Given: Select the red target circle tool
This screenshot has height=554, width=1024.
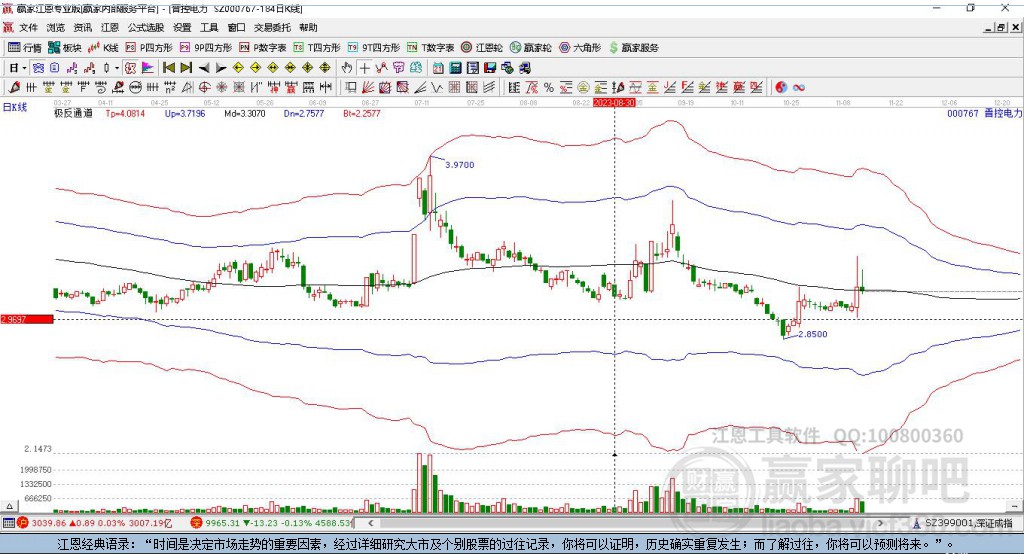Looking at the screenshot, I should click(x=204, y=87).
